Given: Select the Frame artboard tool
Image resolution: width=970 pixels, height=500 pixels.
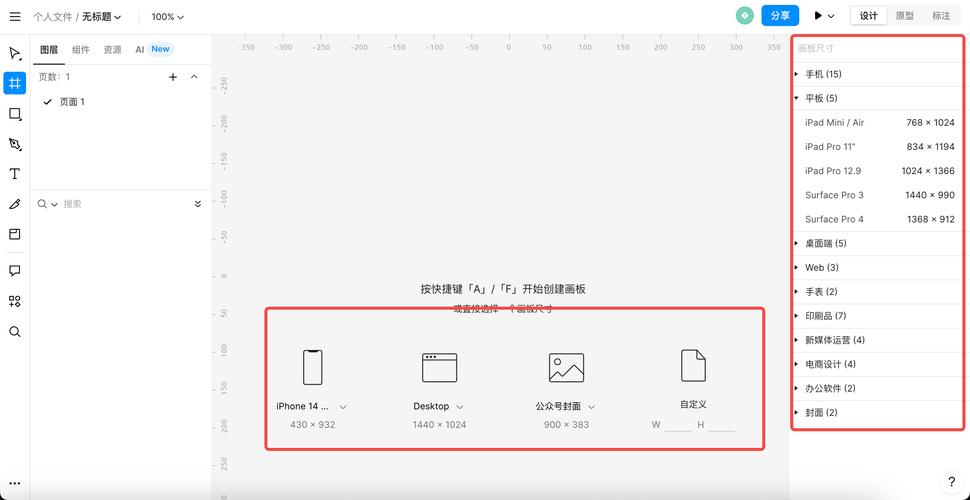Looking at the screenshot, I should click(x=15, y=83).
